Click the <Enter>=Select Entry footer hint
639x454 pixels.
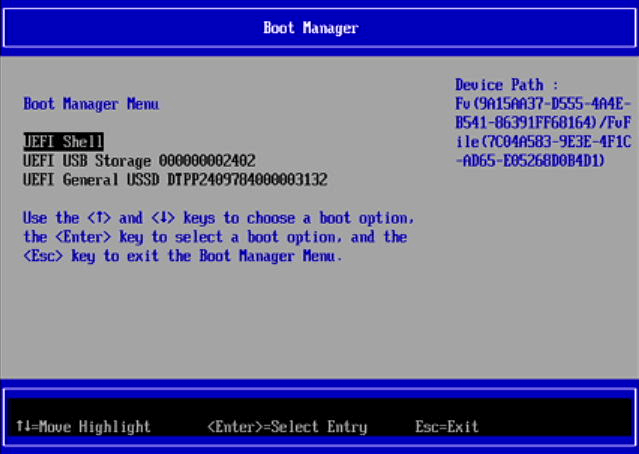[287, 427]
